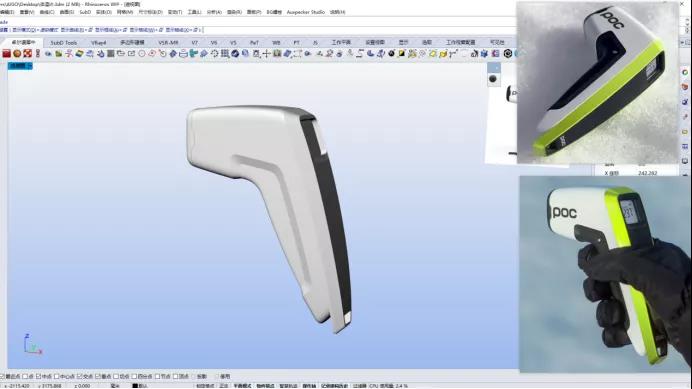
Task: Switch to the SubD Tools toolbar tab
Action: (x=64, y=42)
